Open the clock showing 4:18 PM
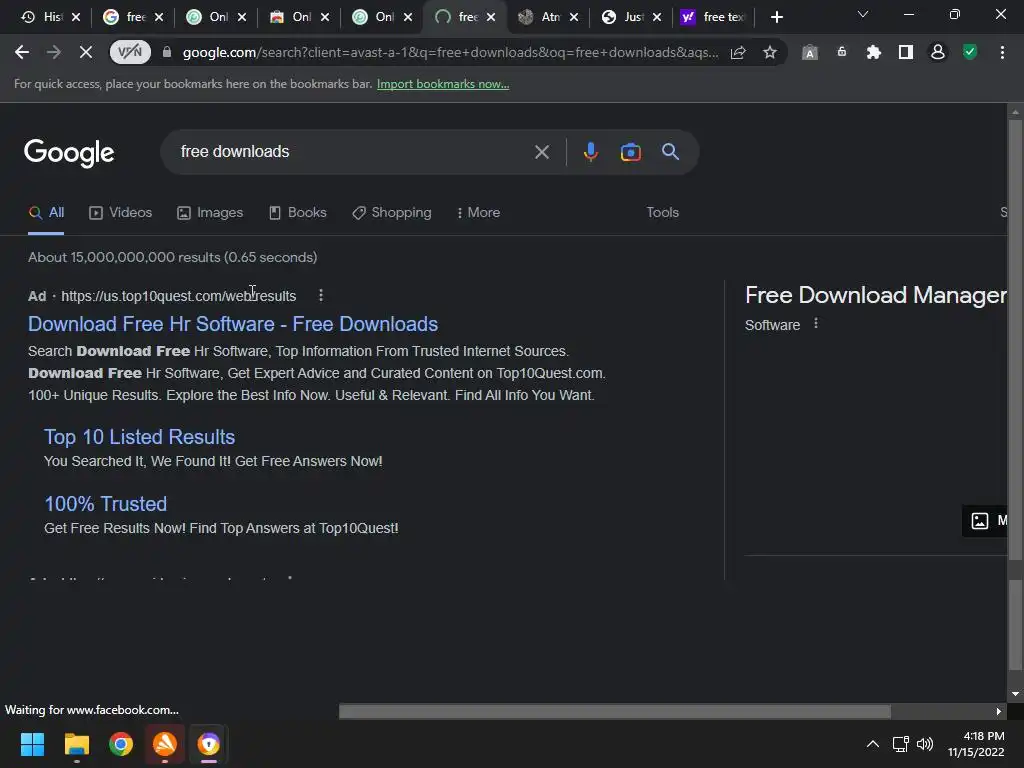 click(976, 744)
